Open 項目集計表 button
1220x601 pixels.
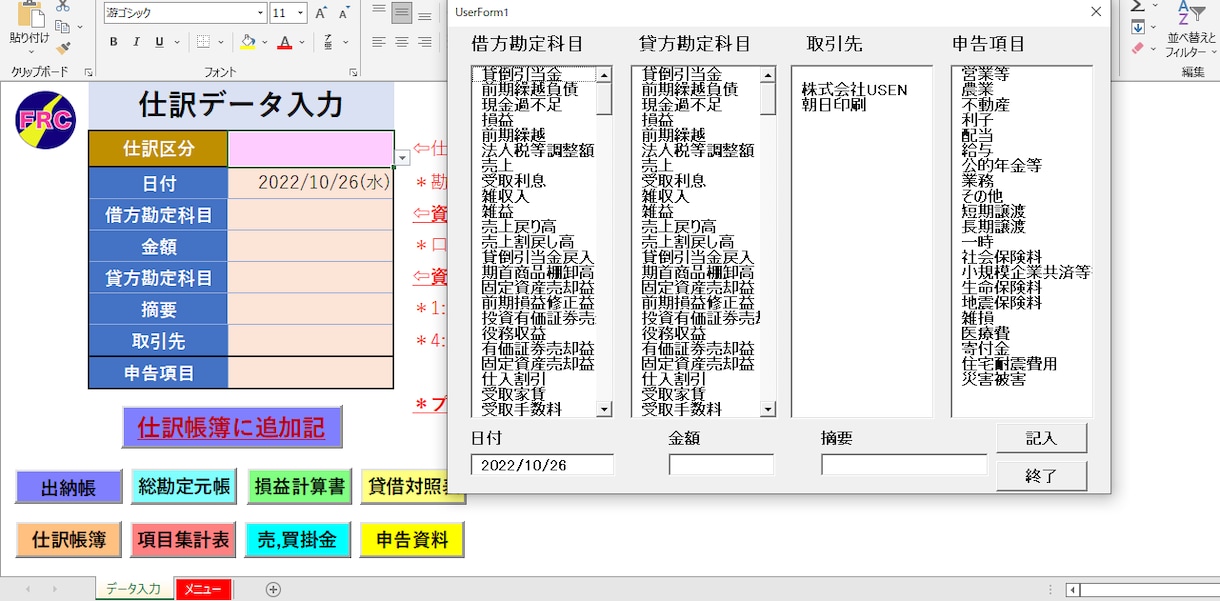tap(184, 540)
